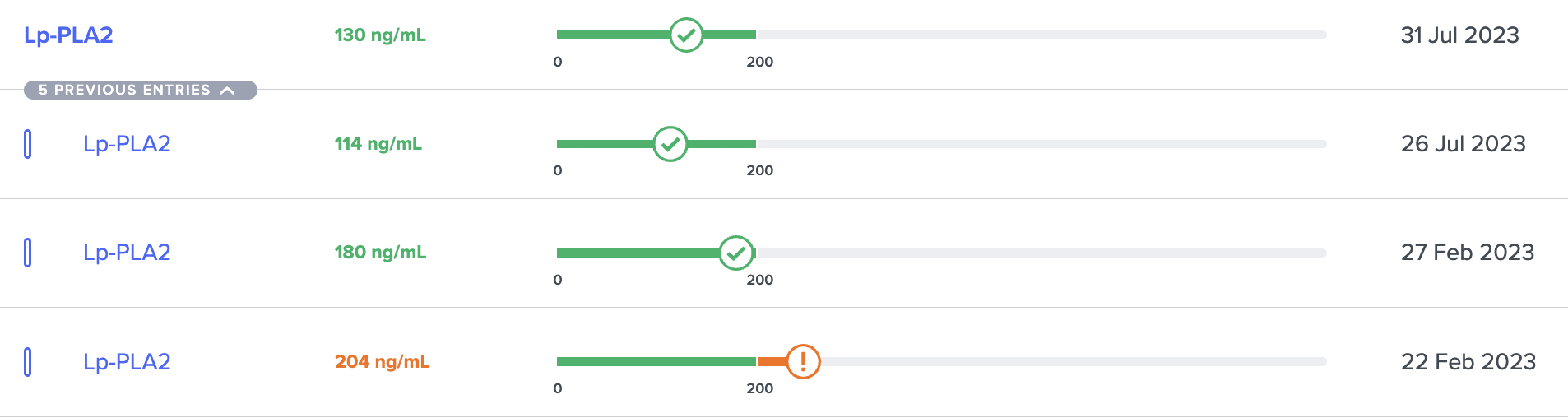Click the blue pill icon beside 114 ng/mL entry
1568x418 pixels.
click(28, 144)
